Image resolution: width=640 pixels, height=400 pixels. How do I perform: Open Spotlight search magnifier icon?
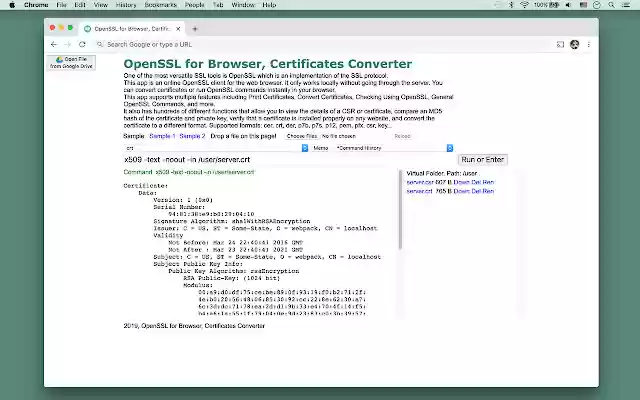click(x=611, y=5)
